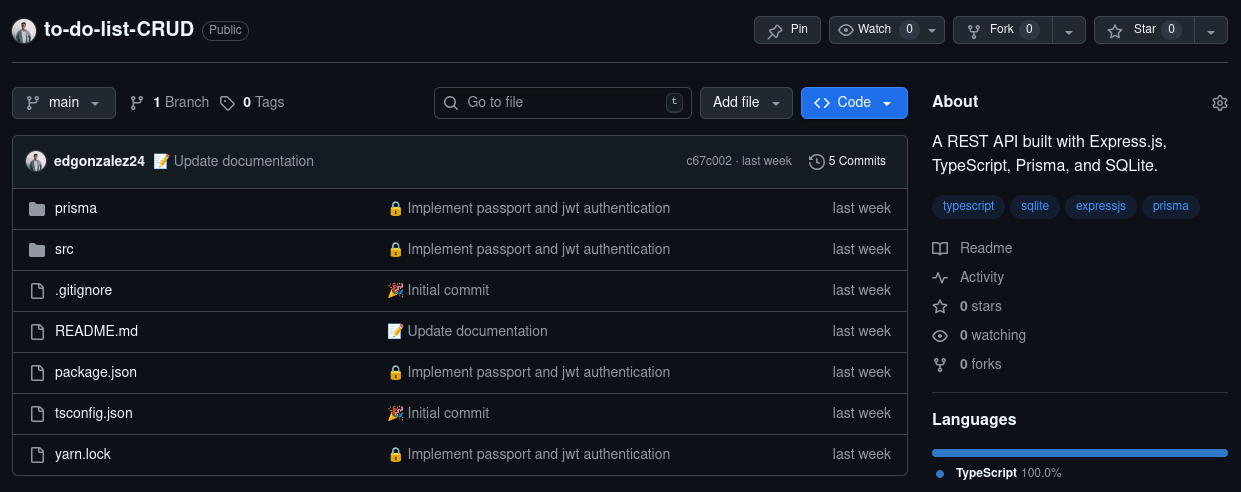Click the blue dot beside TypeScript
1241x492 pixels.
tap(940, 474)
